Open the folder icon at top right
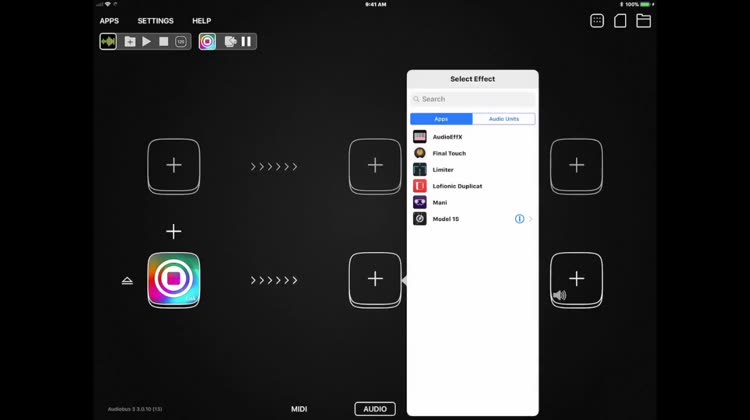The width and height of the screenshot is (750, 420). click(x=643, y=21)
